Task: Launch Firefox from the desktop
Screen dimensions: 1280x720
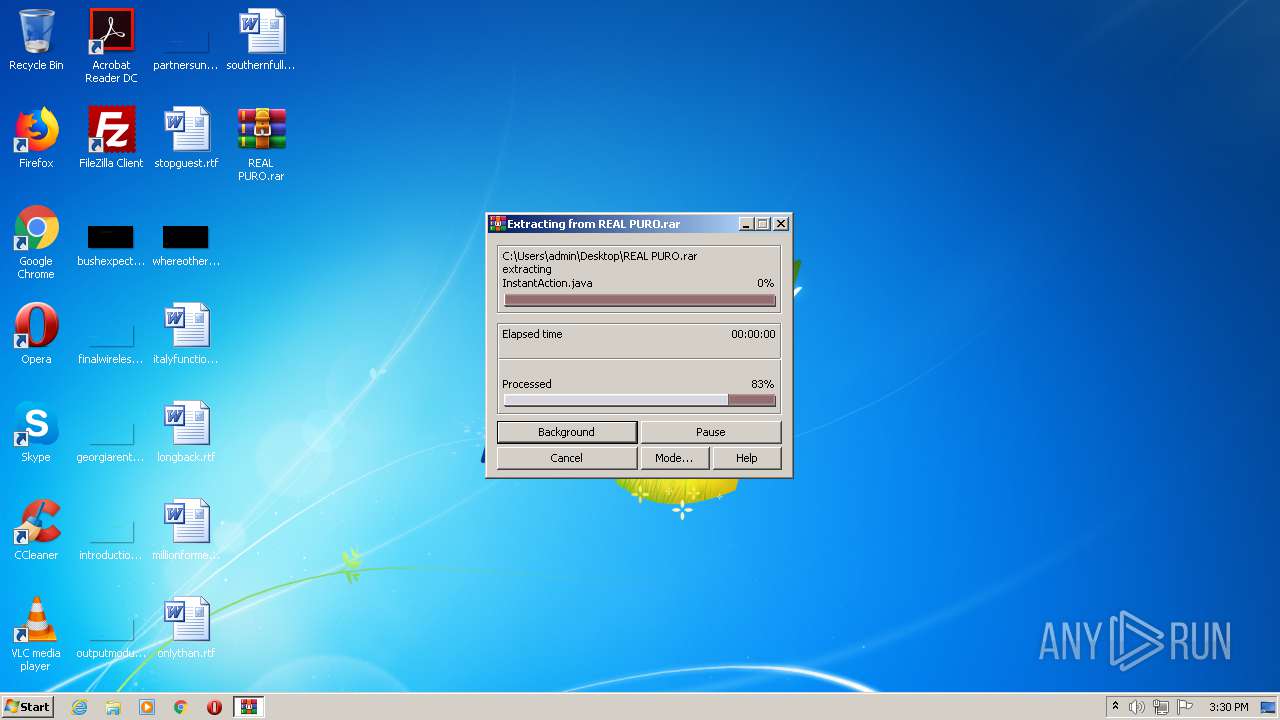Action: (36, 138)
